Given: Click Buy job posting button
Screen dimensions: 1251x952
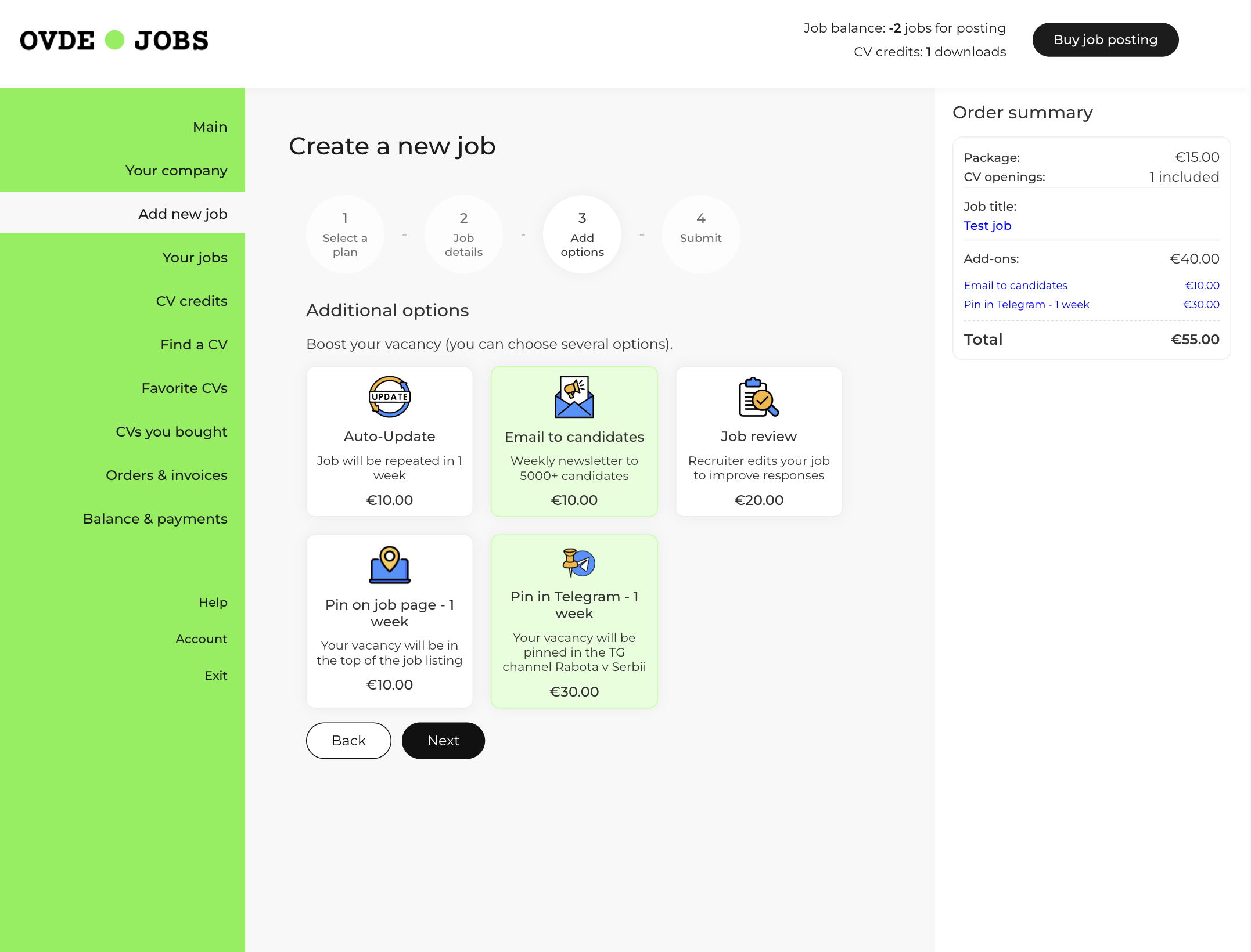Looking at the screenshot, I should click(1105, 39).
